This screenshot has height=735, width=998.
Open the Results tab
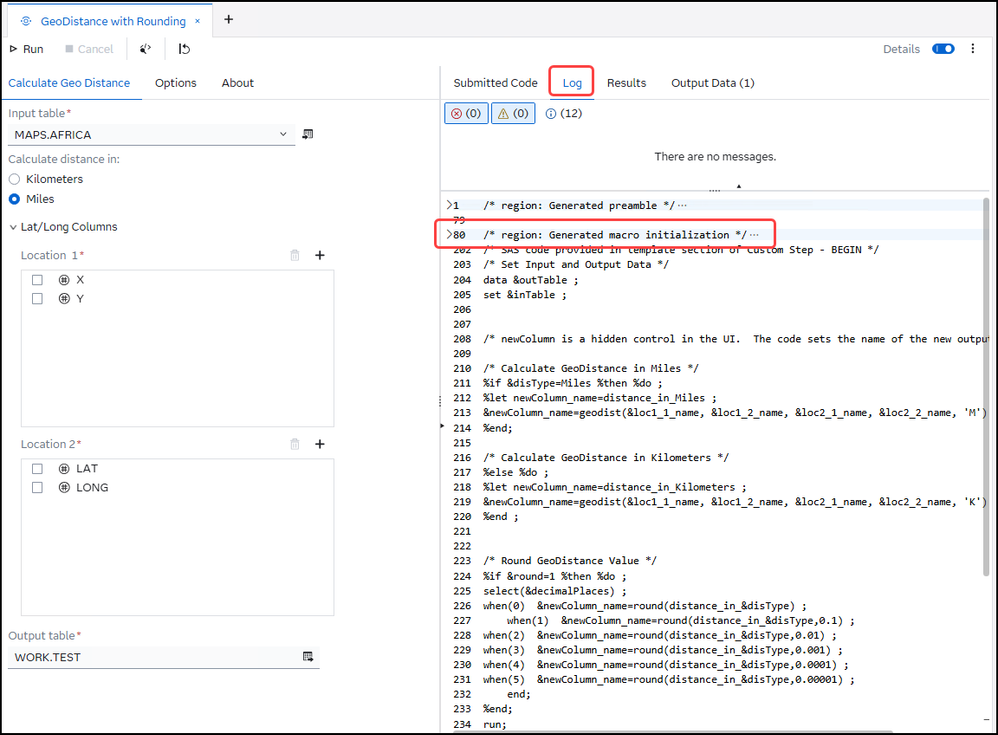pyautogui.click(x=626, y=83)
